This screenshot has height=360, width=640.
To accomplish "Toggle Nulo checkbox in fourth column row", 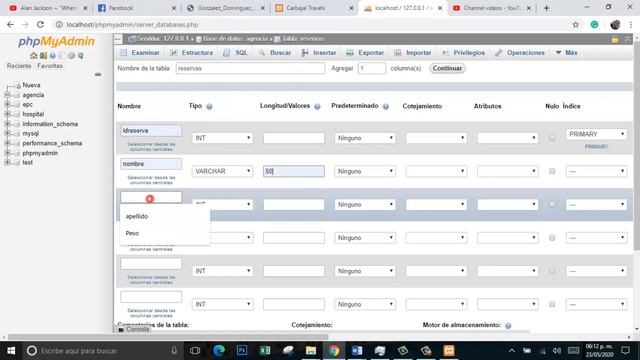I will [x=552, y=238].
